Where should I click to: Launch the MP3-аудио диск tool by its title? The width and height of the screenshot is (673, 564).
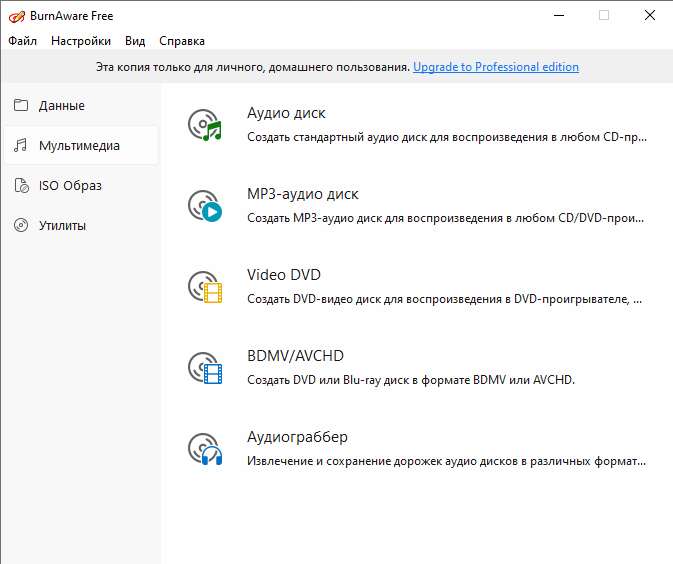tap(303, 194)
